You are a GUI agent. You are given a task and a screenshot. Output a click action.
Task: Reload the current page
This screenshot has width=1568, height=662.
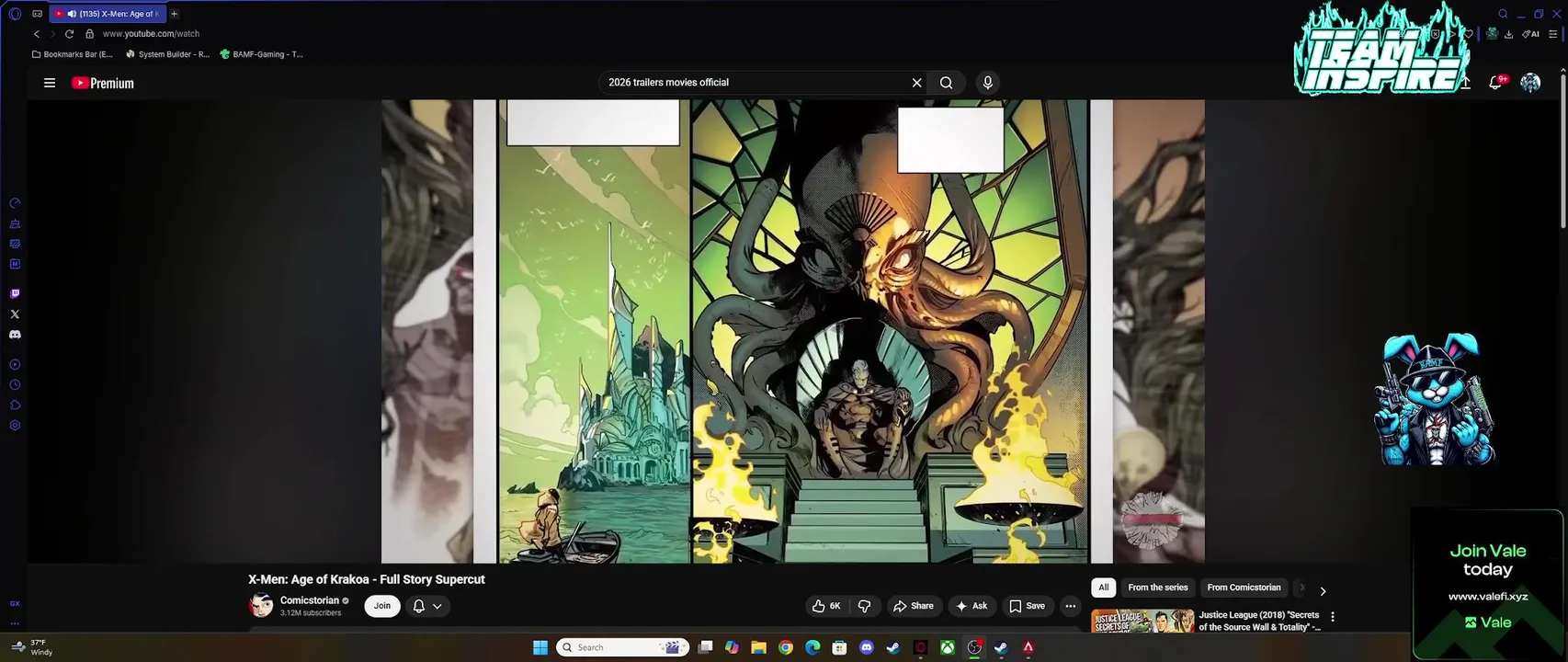coord(69,34)
